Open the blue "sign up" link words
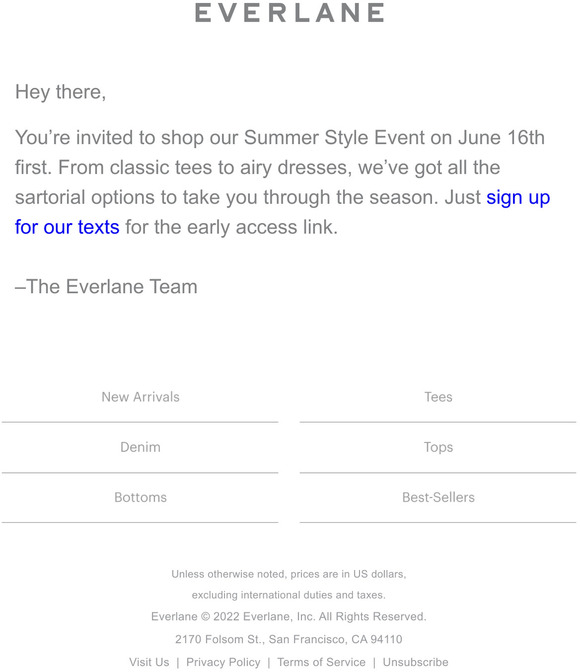 pos(518,198)
